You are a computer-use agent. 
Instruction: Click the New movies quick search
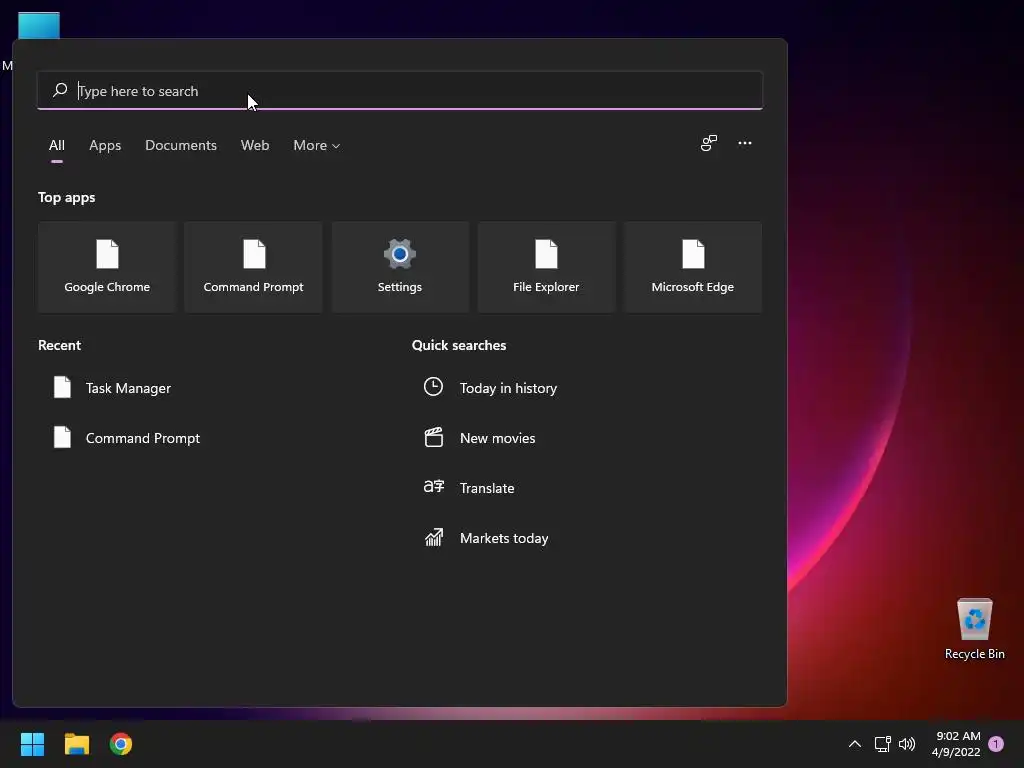pos(480,438)
